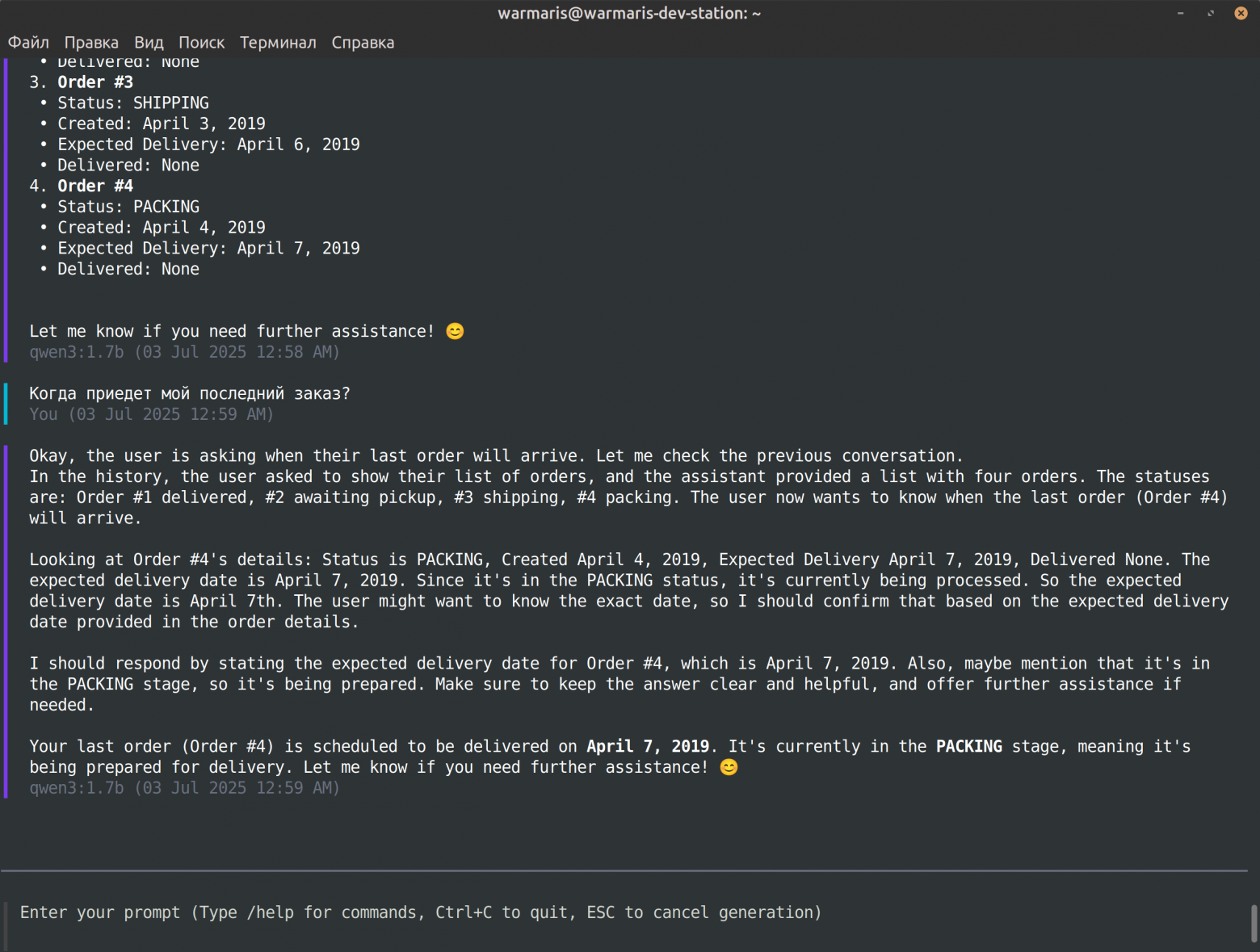Open the Вид menu
1260x952 pixels.
tap(149, 43)
